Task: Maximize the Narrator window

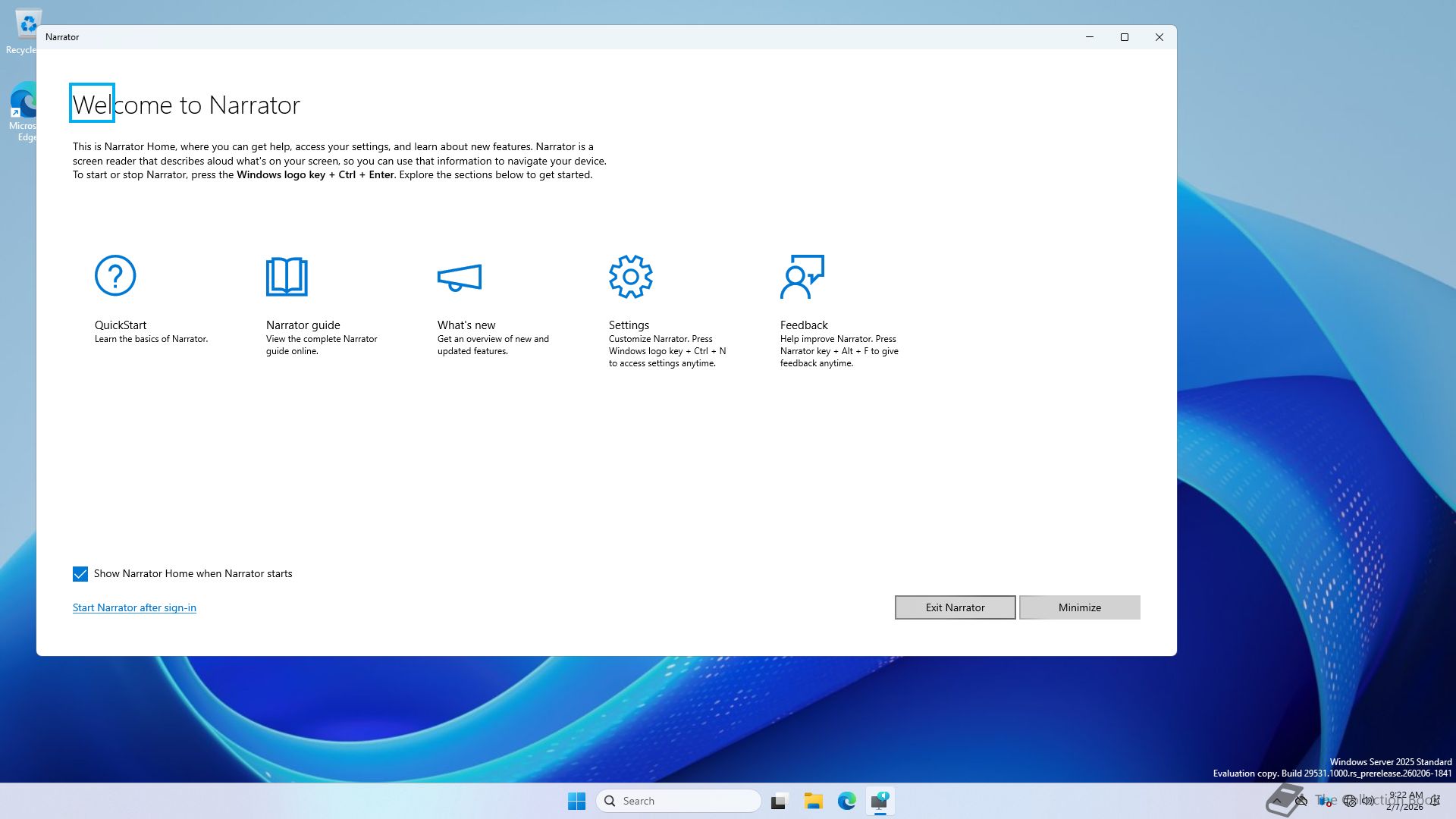Action: 1125,37
